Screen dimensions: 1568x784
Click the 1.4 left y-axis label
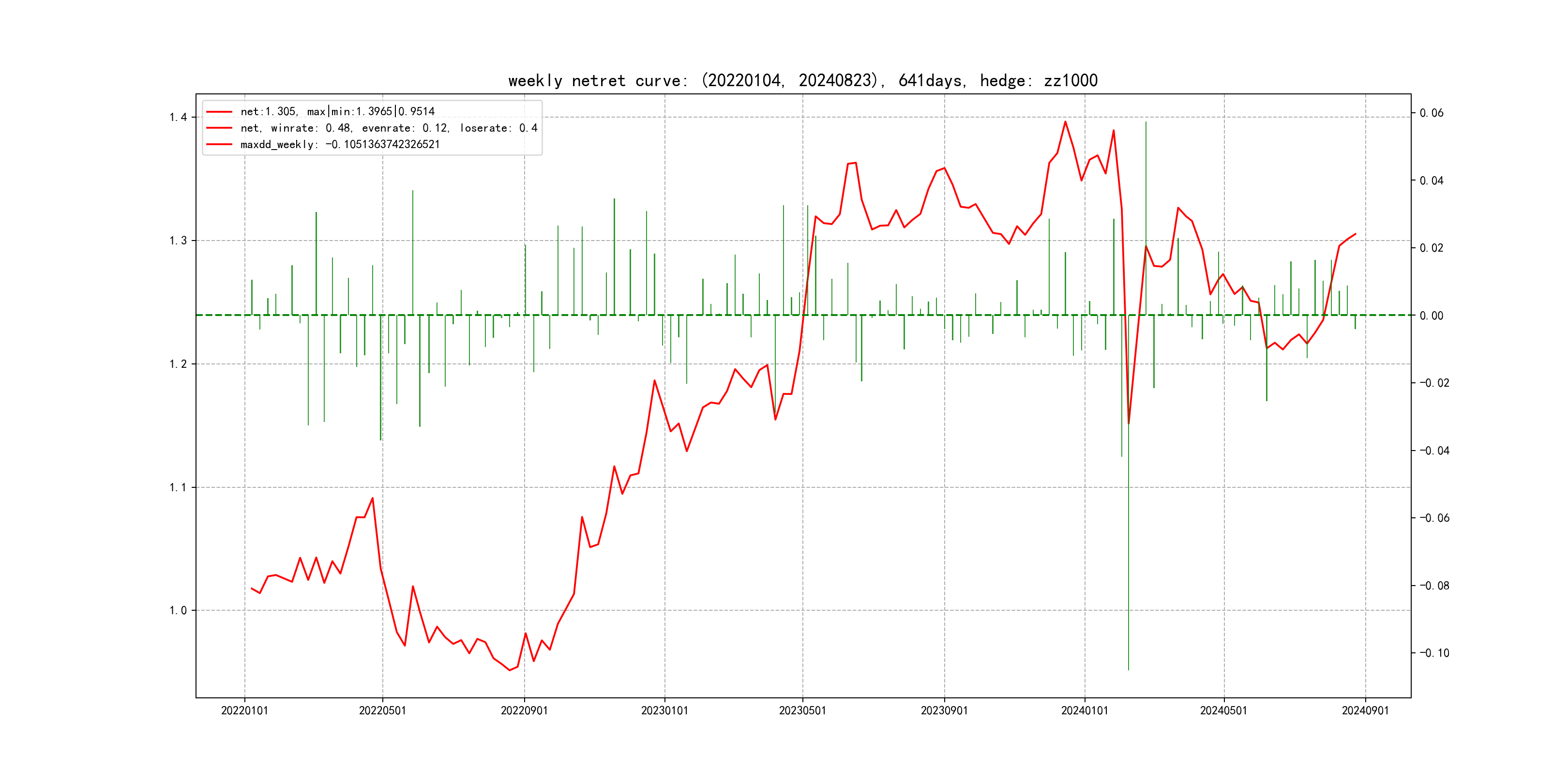click(178, 118)
